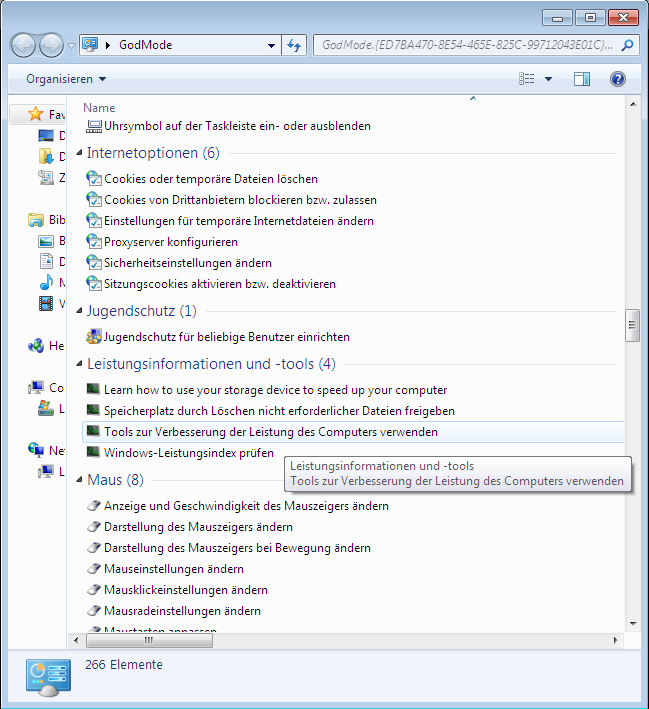Open the address bar history dropdown
Image resolution: width=649 pixels, height=709 pixels.
pos(272,46)
